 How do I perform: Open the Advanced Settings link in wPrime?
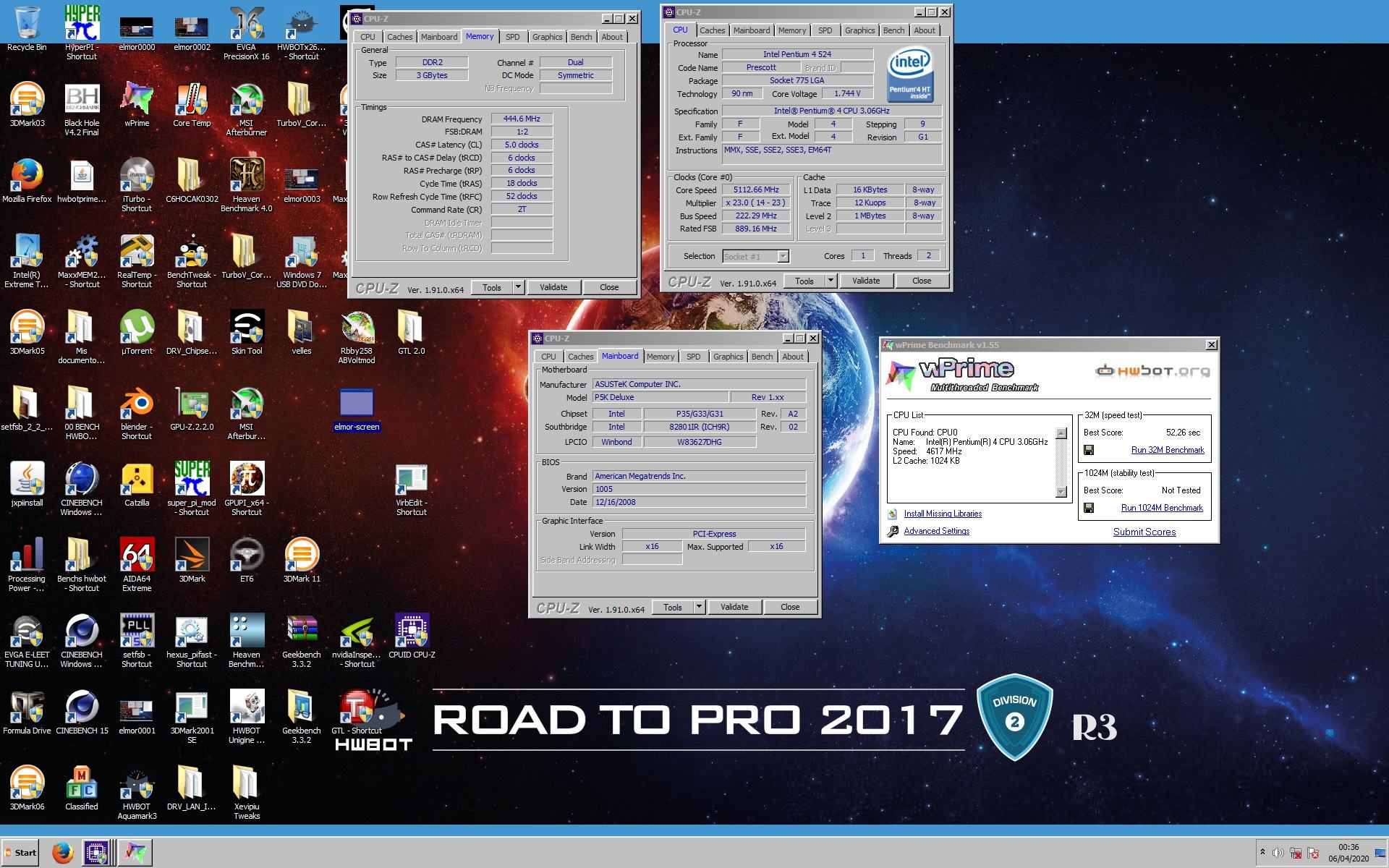(x=936, y=531)
